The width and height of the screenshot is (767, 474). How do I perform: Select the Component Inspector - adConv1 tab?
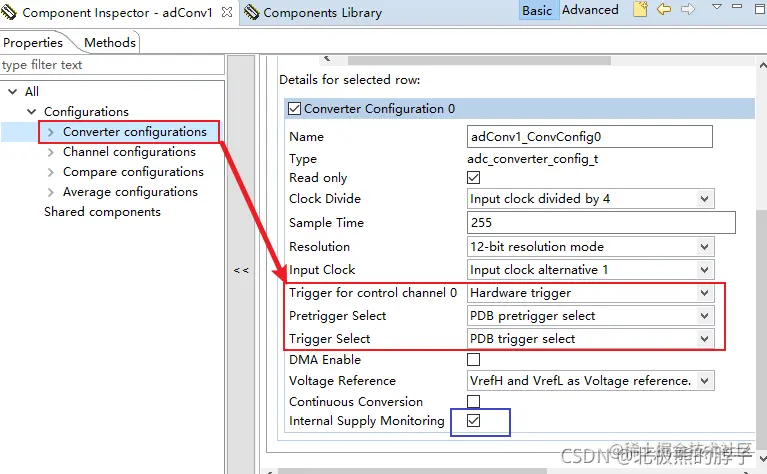click(x=117, y=13)
